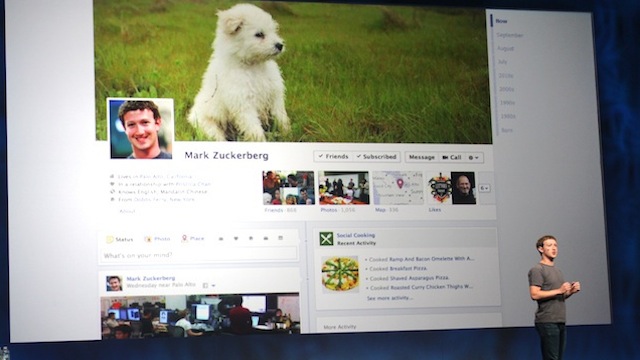Open post audience selector dropdown arrow
The height and width of the screenshot is (360, 640).
(x=213, y=285)
